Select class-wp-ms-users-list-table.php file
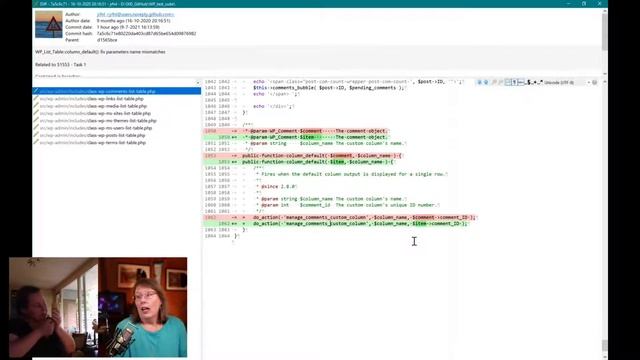 tap(96, 128)
